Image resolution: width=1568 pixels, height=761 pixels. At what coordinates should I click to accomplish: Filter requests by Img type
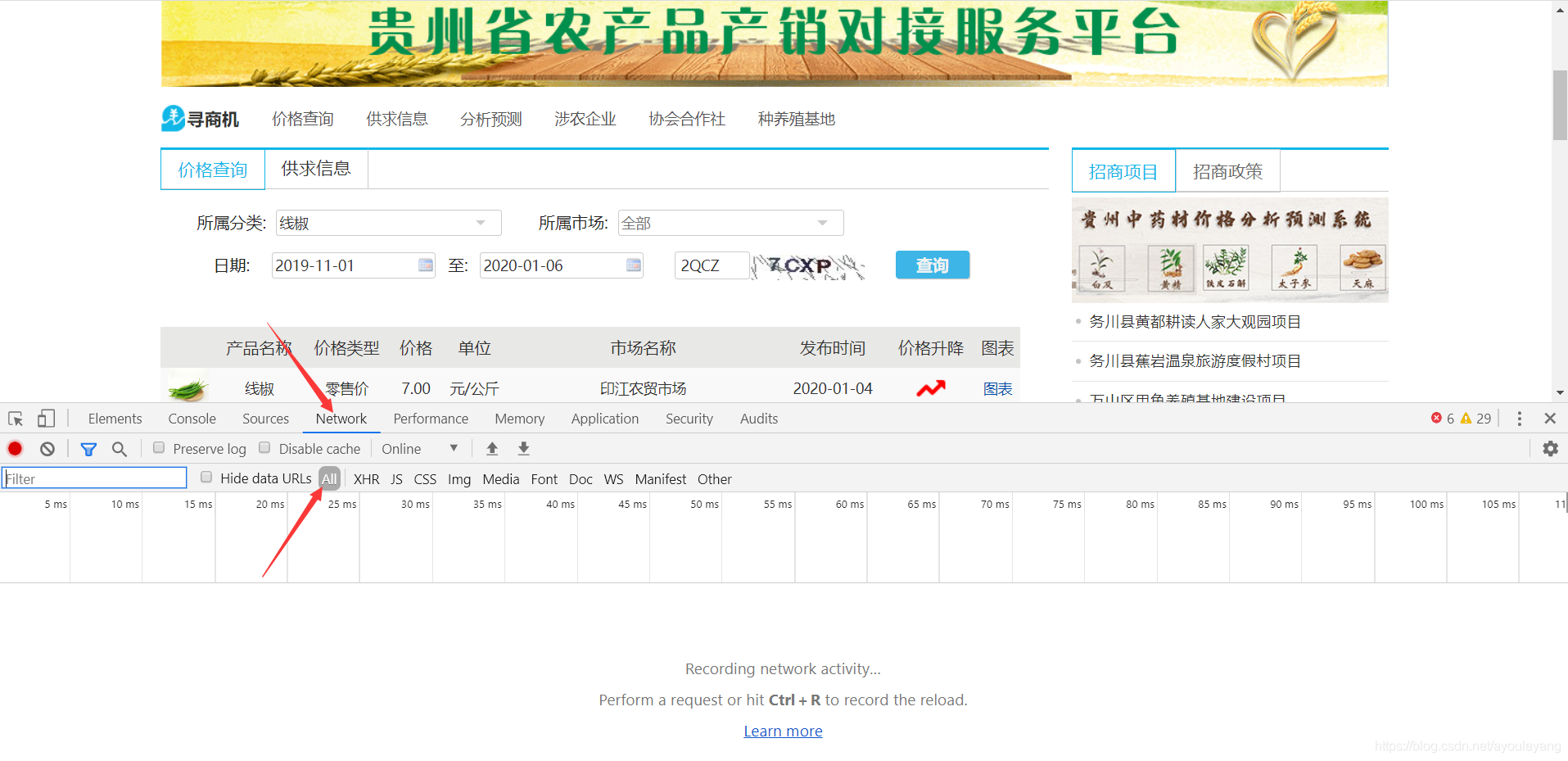[x=459, y=479]
